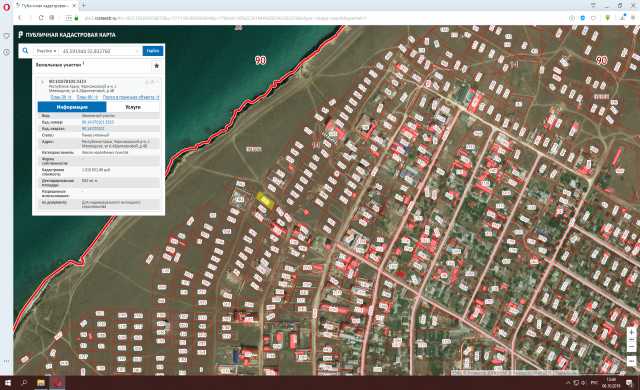Reload the page with refresh icon
The height and width of the screenshot is (390, 640).
(x=41, y=18)
